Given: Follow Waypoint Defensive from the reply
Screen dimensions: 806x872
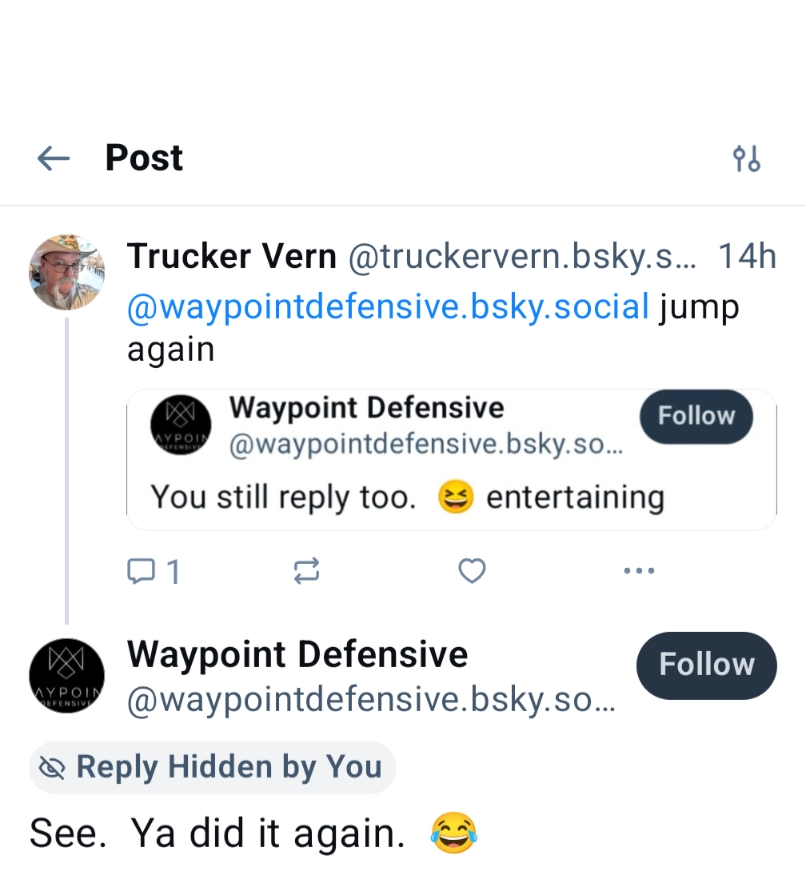Looking at the screenshot, I should [x=706, y=665].
